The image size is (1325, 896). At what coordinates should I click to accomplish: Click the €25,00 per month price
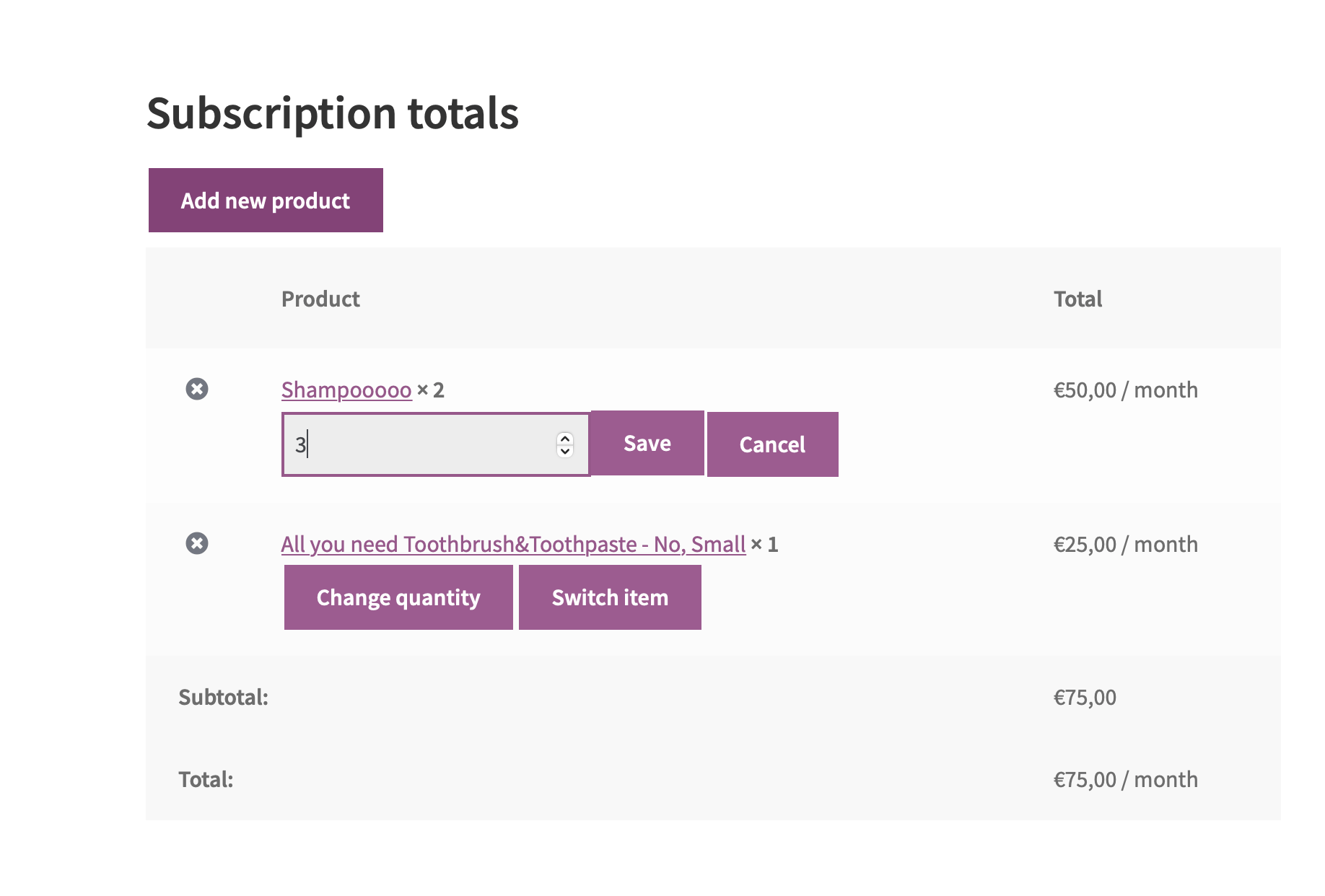1126,543
